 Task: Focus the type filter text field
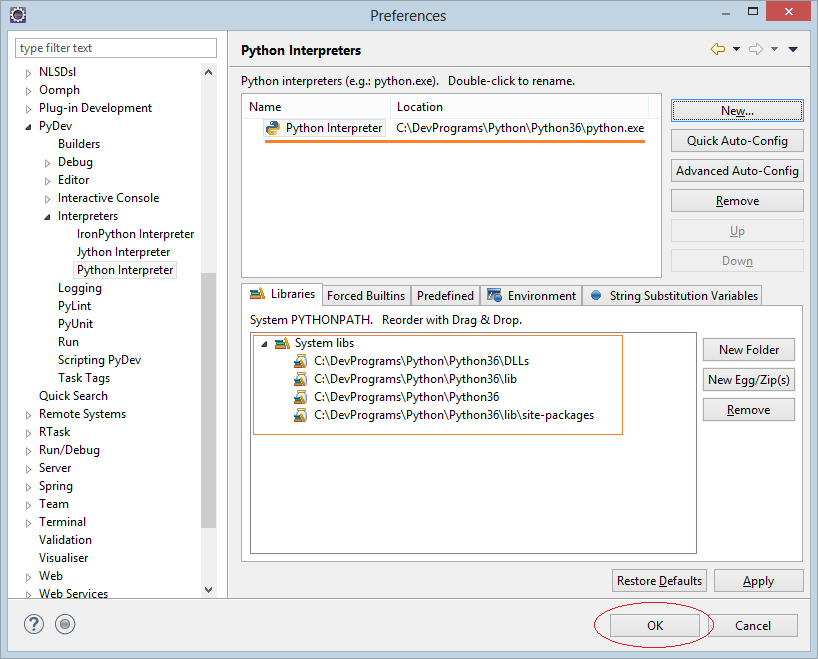point(116,48)
